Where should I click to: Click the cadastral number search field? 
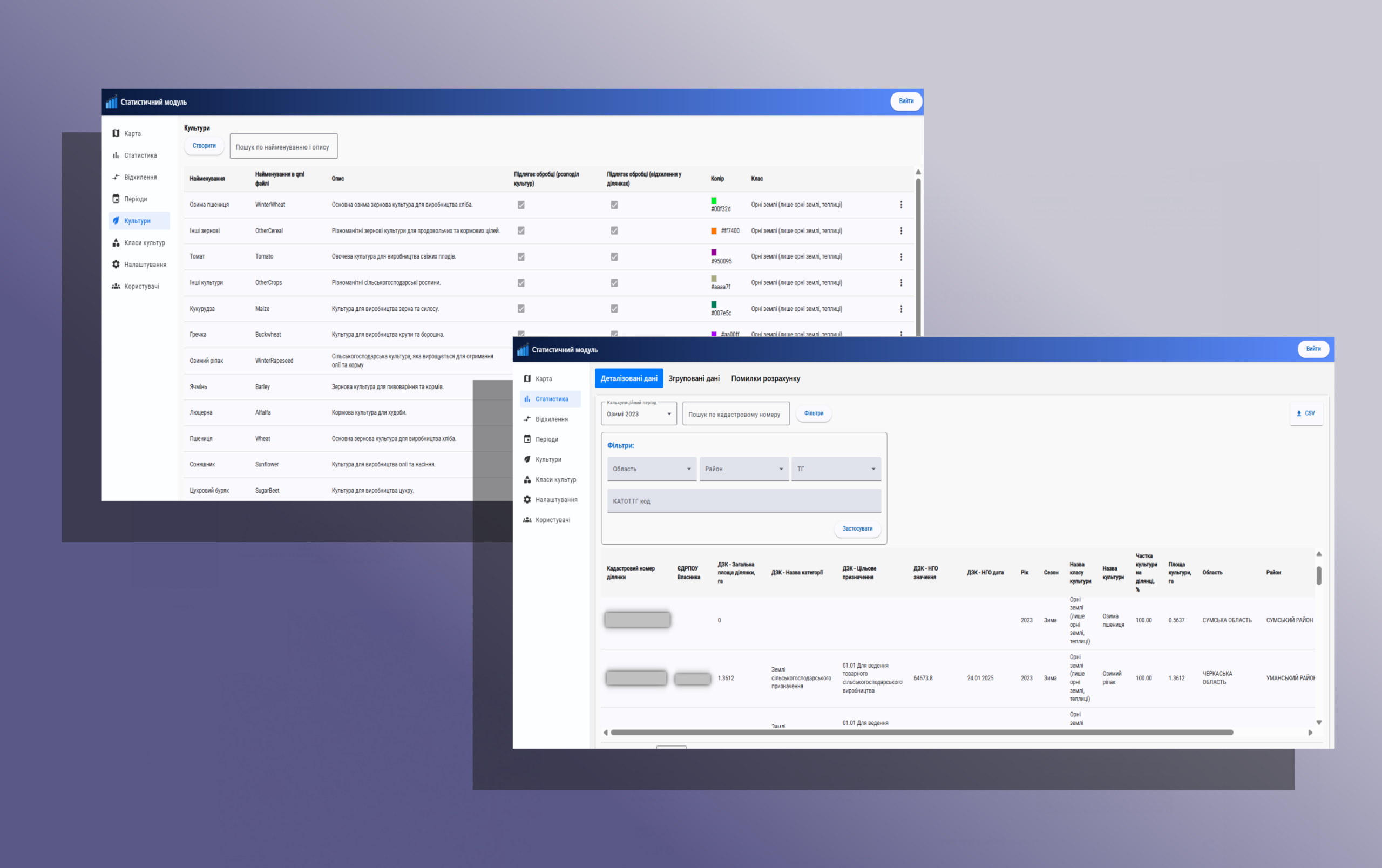pos(735,414)
